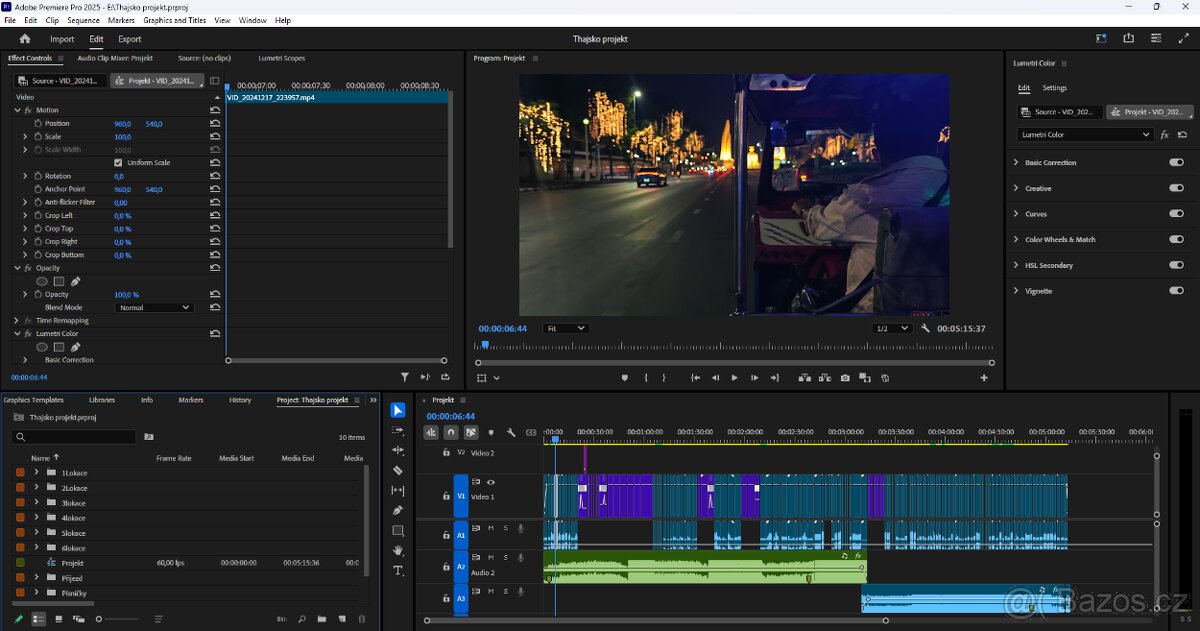Viewport: 1200px width, 631px height.
Task: Select the Rectangle tool in the tools panel
Action: click(x=398, y=530)
